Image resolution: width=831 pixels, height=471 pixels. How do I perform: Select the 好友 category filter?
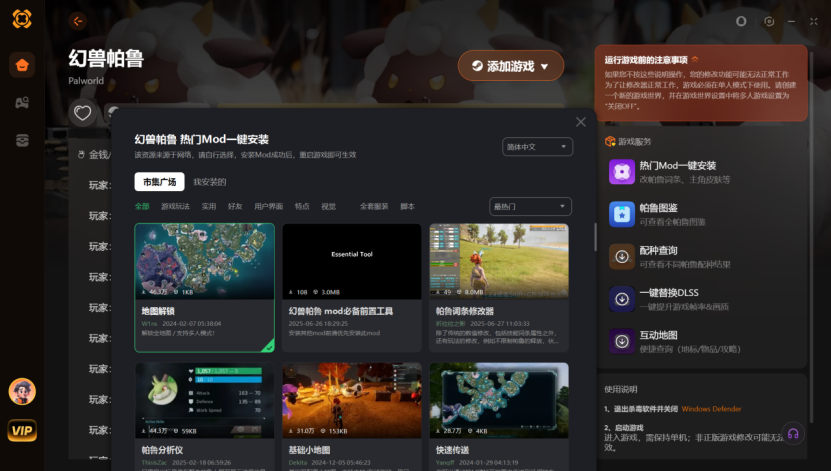pyautogui.click(x=235, y=206)
